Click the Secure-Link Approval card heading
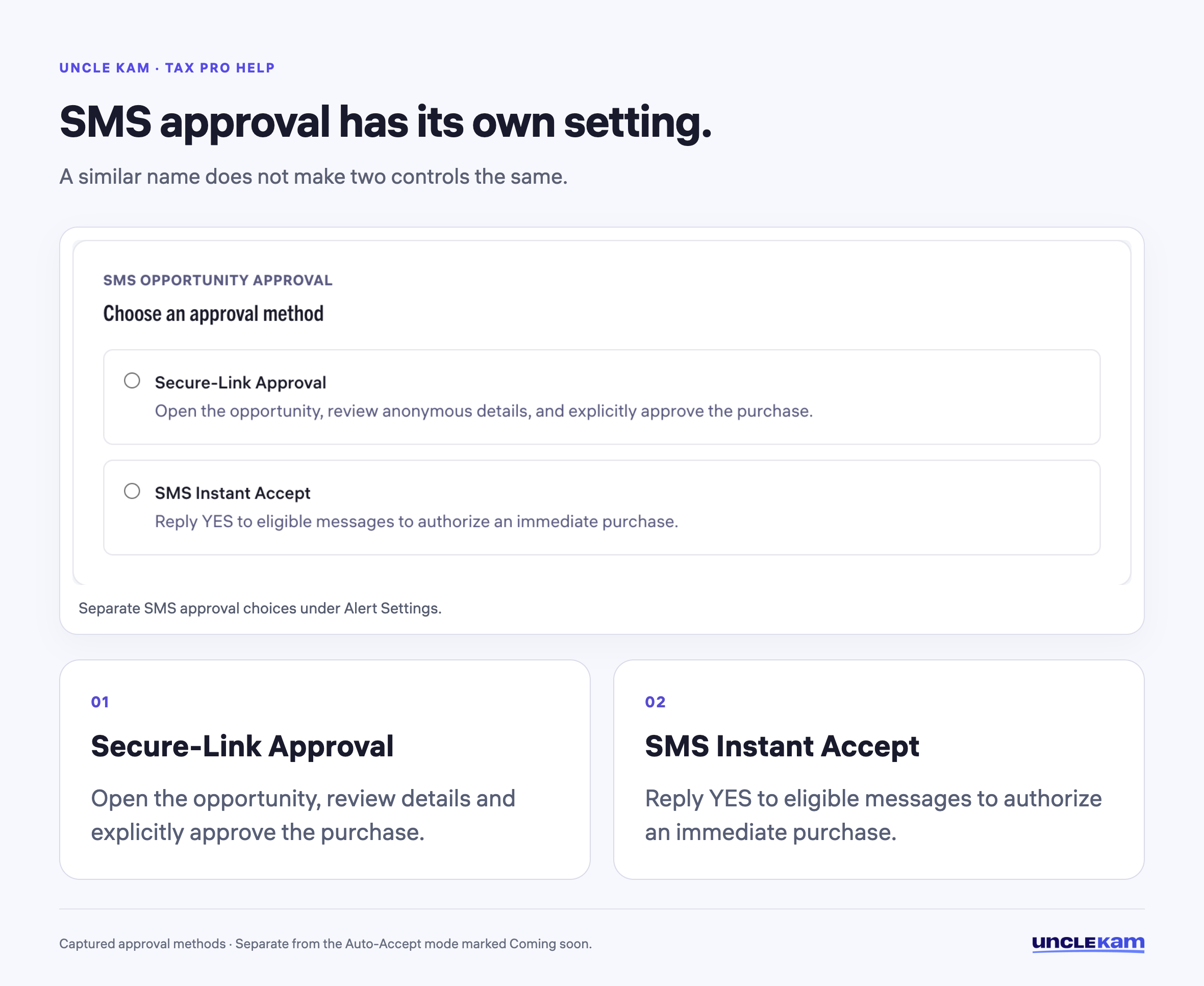1204x986 pixels. pos(242,746)
